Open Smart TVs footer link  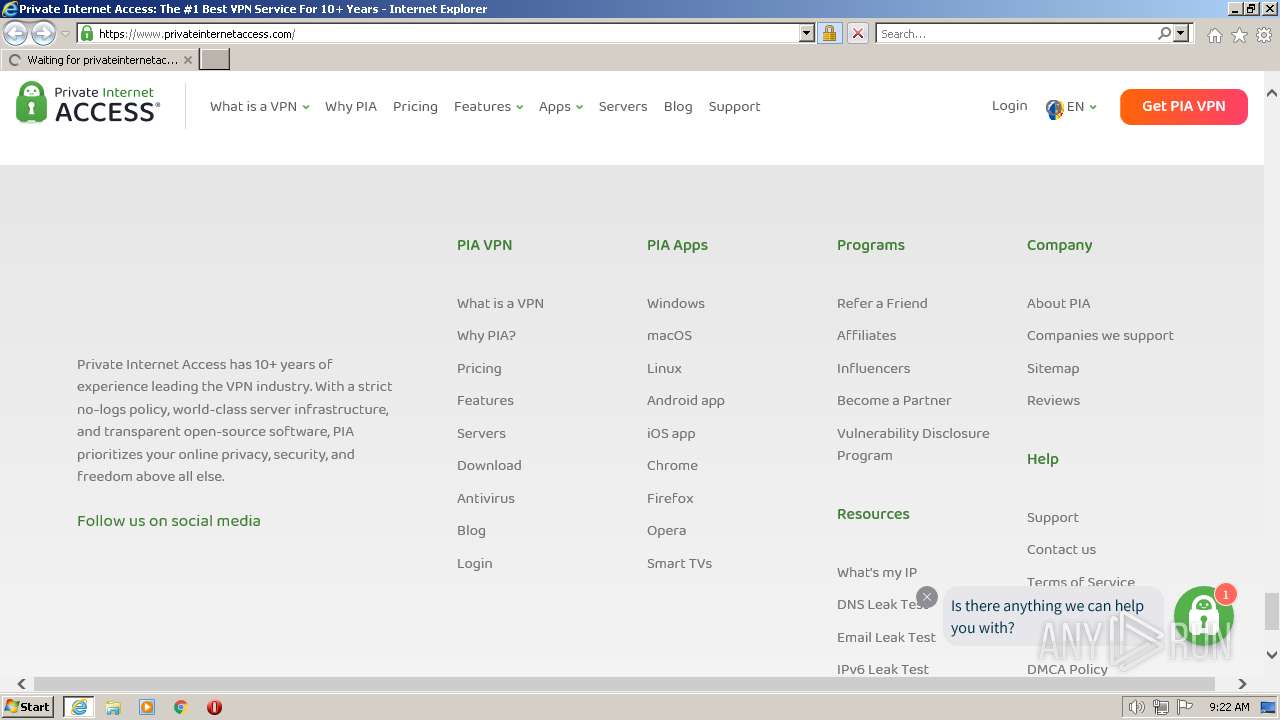pyautogui.click(x=679, y=563)
